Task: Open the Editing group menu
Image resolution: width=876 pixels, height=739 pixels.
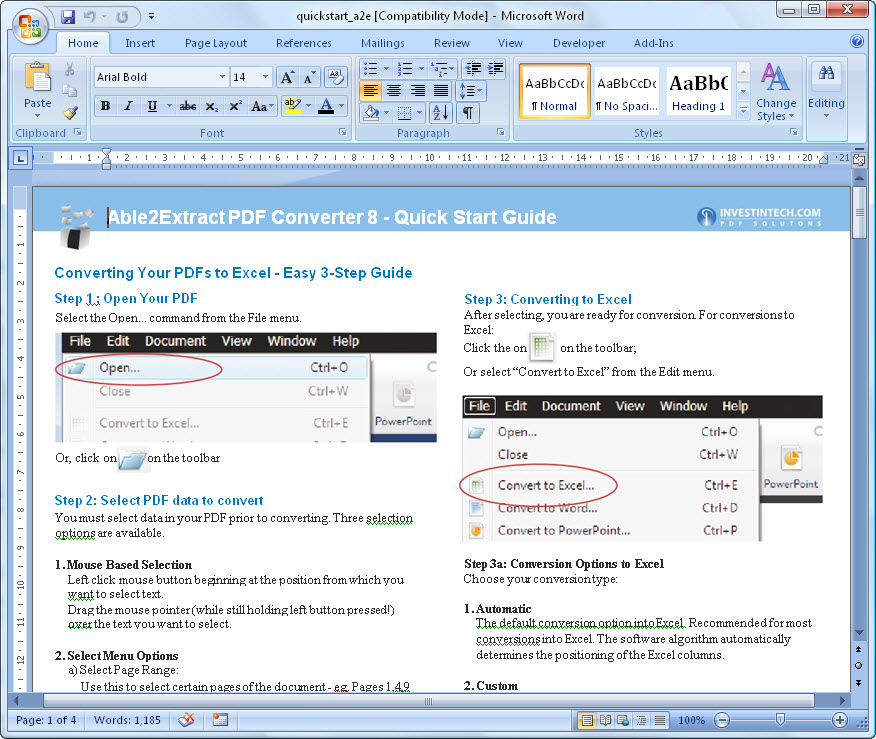Action: (x=826, y=92)
